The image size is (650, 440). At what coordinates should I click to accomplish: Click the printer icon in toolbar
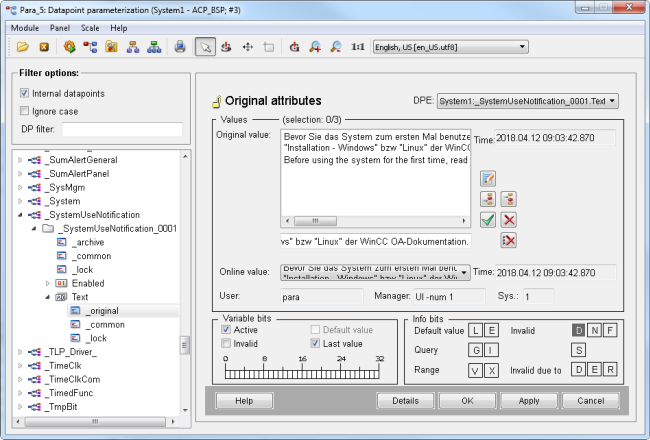click(x=180, y=46)
